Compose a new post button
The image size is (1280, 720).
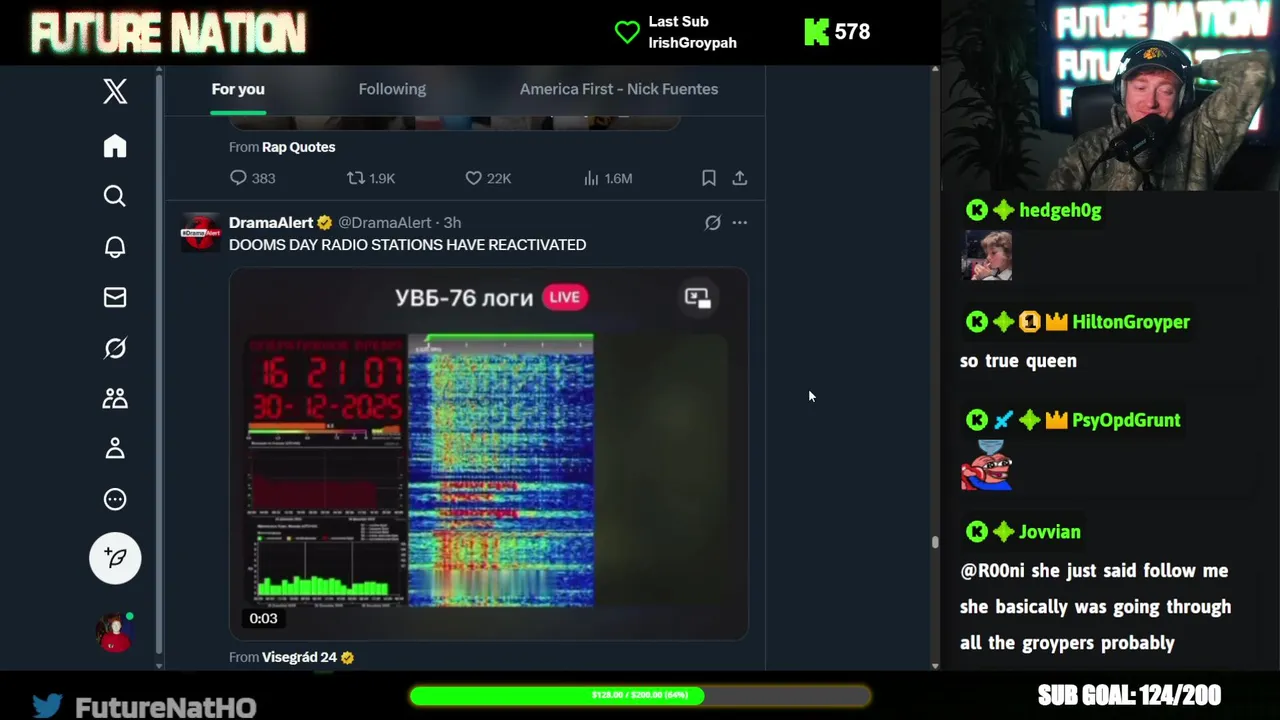tap(115, 558)
